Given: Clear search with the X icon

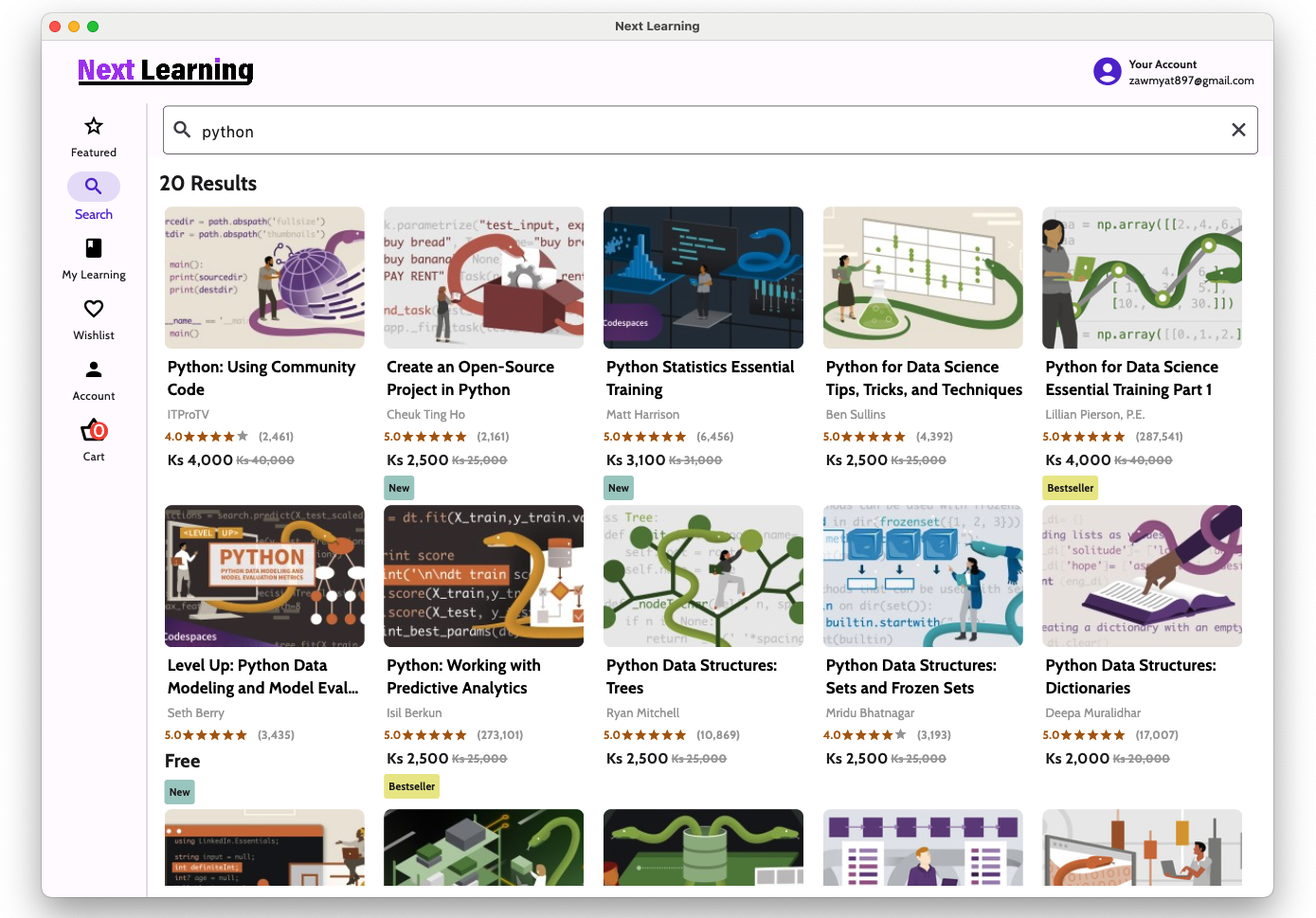Looking at the screenshot, I should click(x=1237, y=130).
